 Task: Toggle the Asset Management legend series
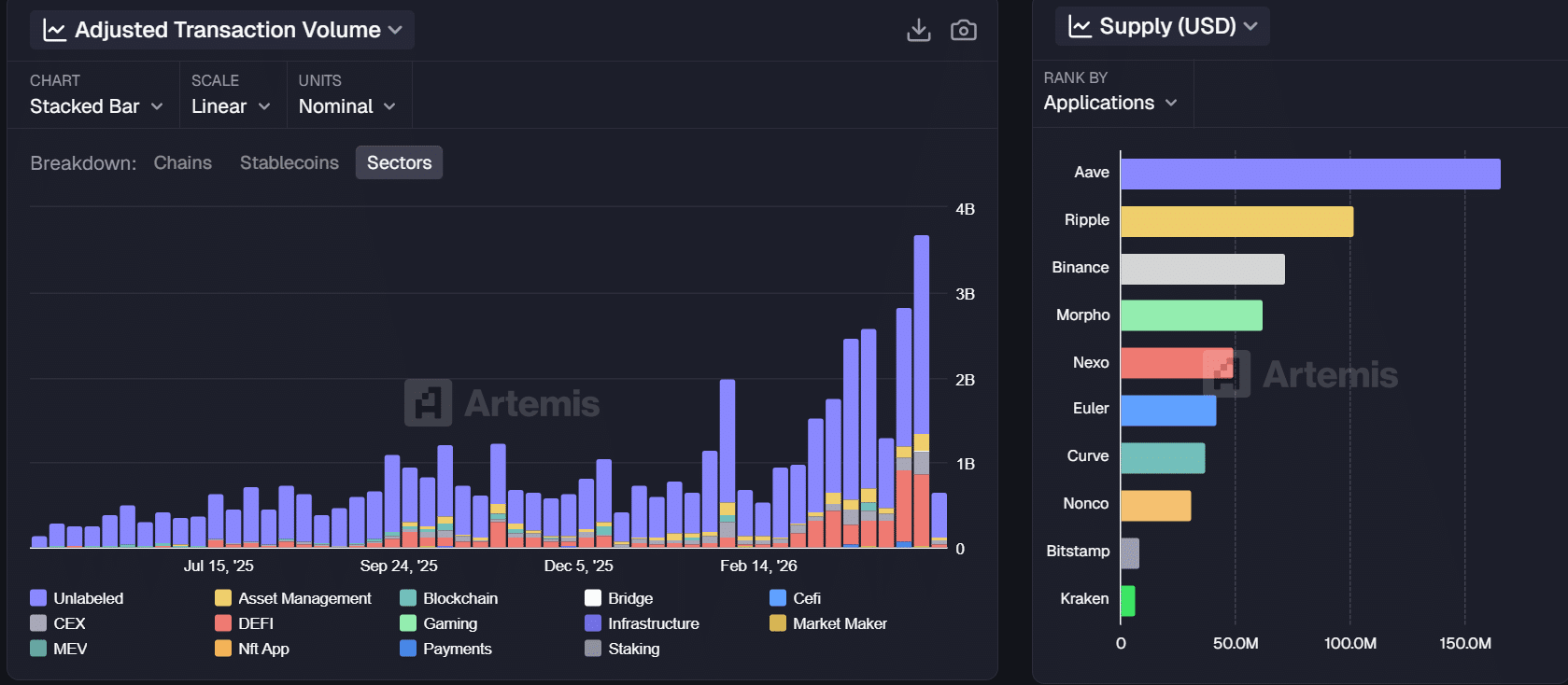(293, 598)
